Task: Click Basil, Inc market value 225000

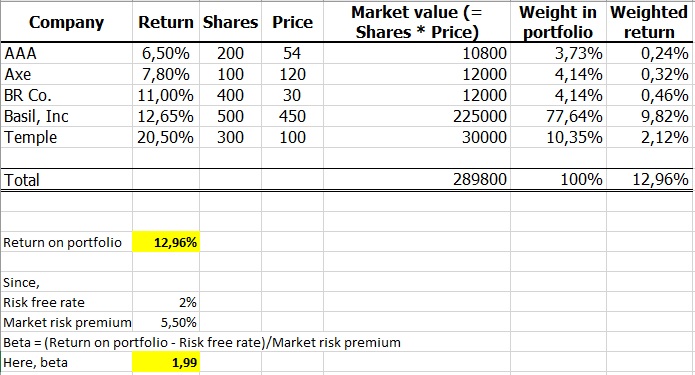Action: point(417,116)
